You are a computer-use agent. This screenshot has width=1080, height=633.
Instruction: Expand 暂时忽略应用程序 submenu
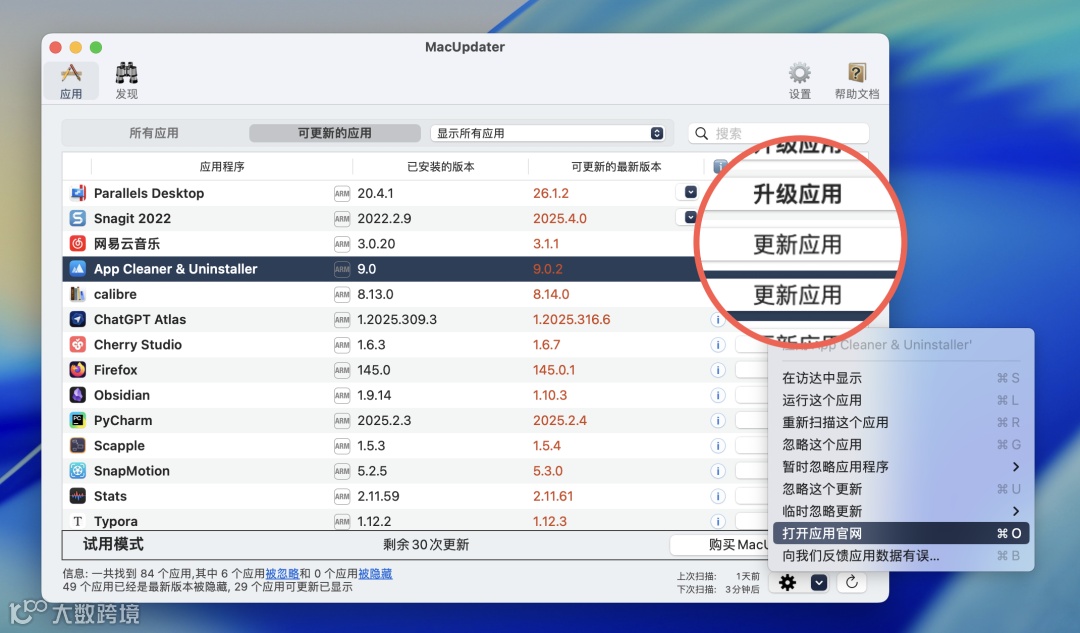coord(901,467)
